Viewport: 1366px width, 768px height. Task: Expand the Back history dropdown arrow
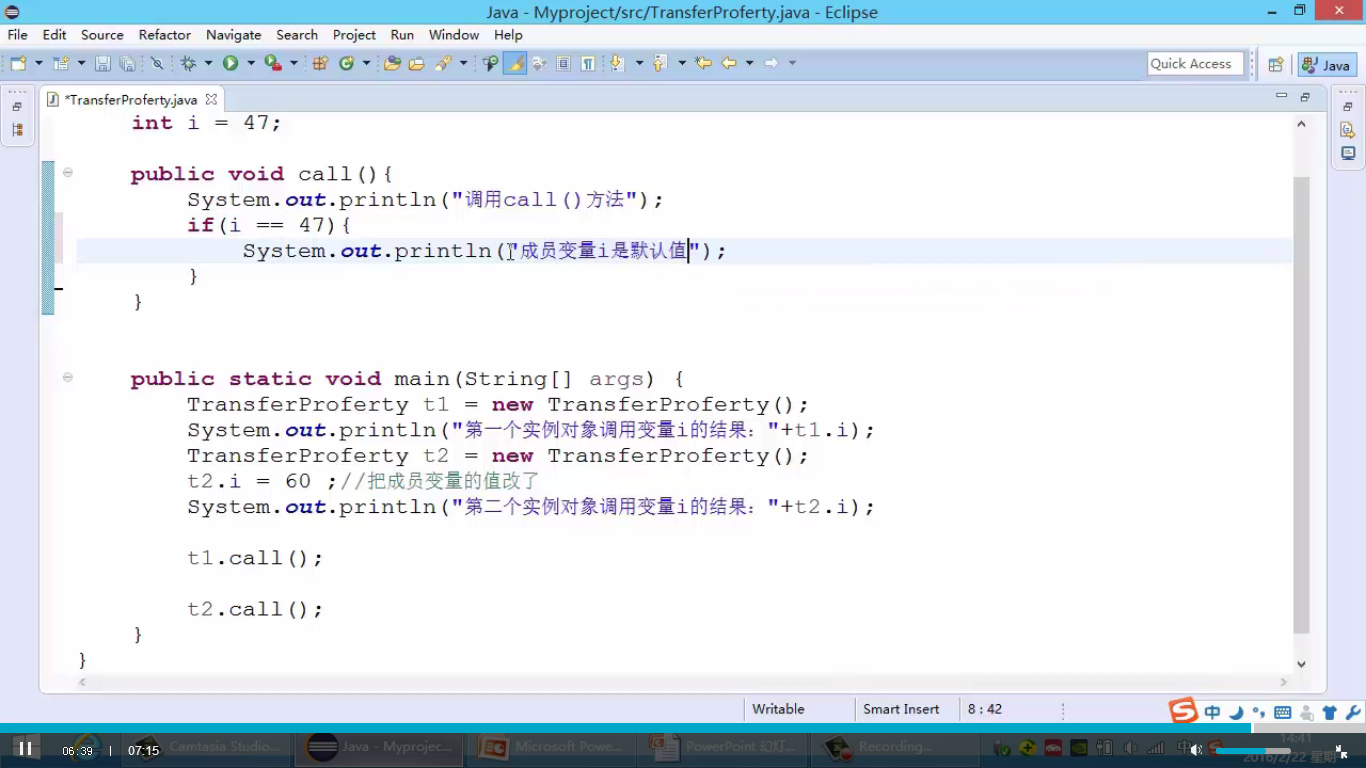749,63
